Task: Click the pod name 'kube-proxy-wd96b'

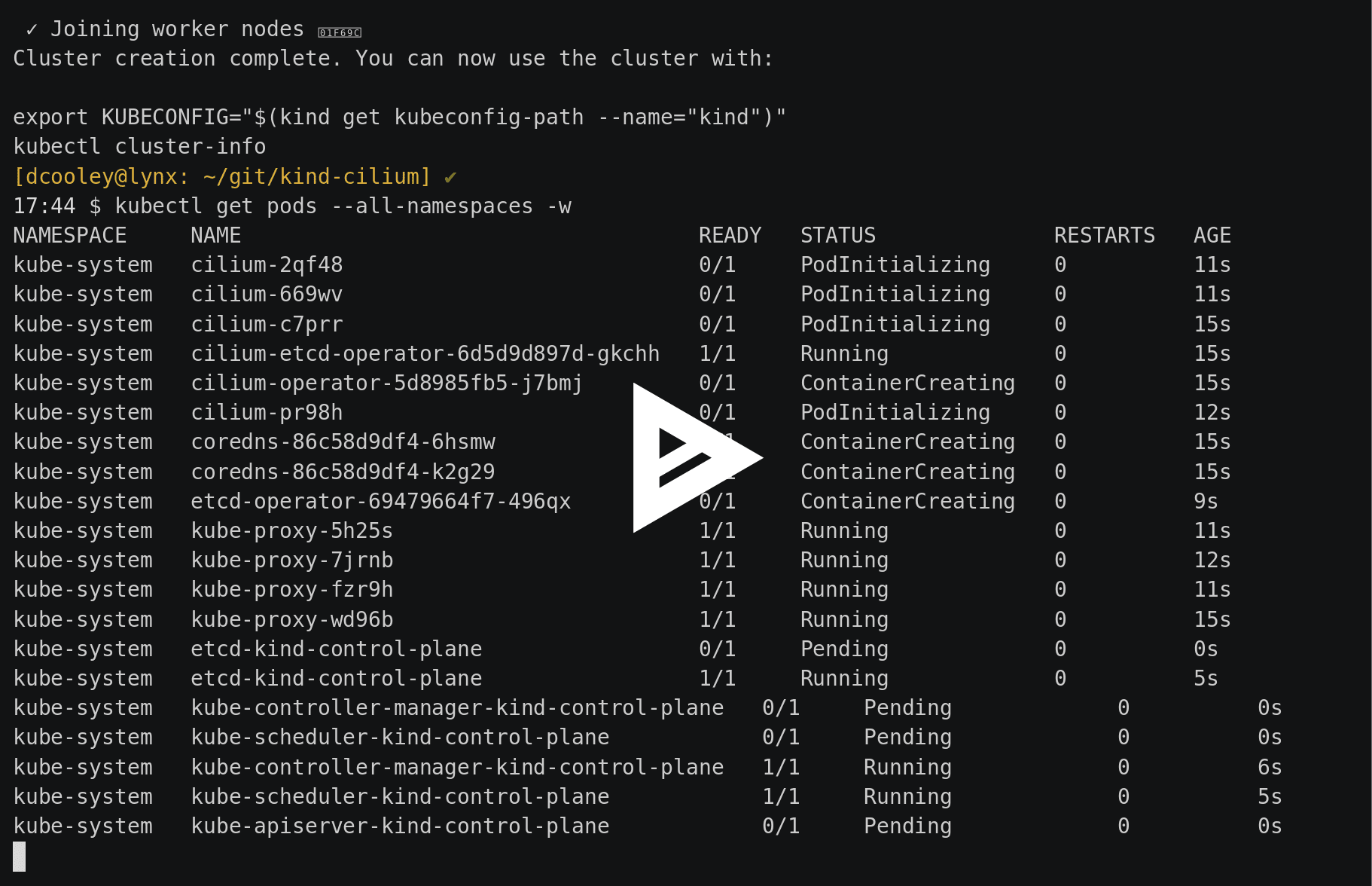Action: (292, 620)
